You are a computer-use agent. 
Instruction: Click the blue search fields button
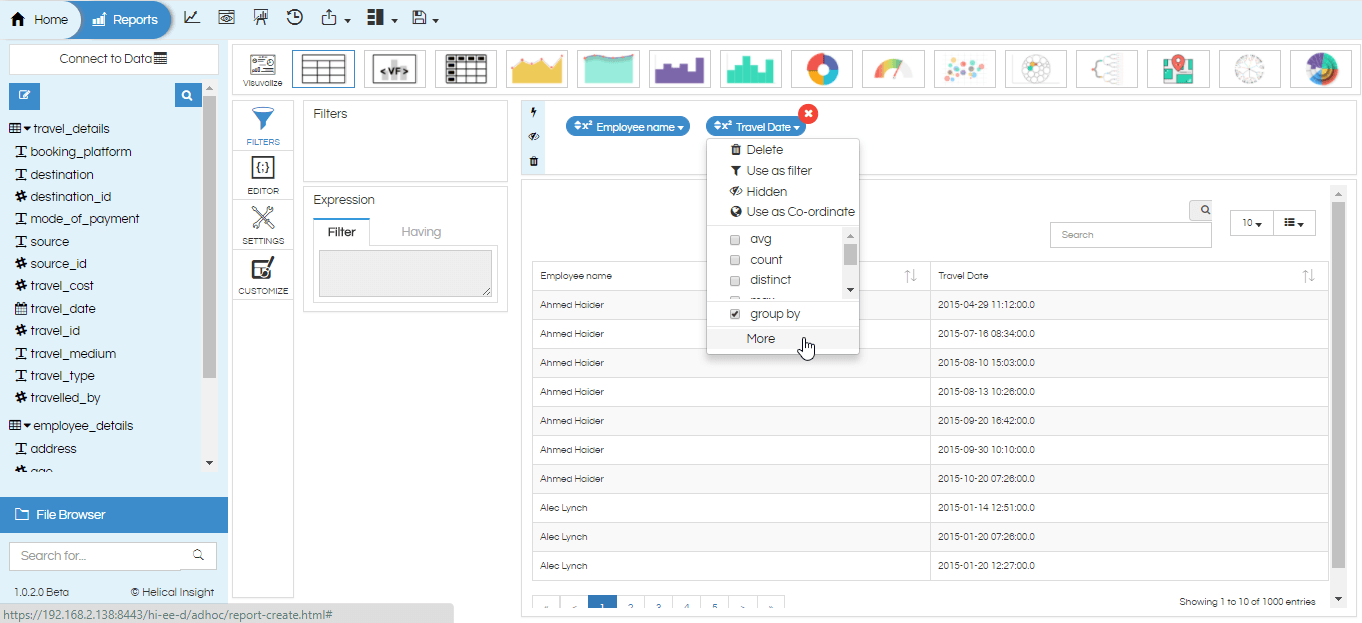pyautogui.click(x=186, y=96)
